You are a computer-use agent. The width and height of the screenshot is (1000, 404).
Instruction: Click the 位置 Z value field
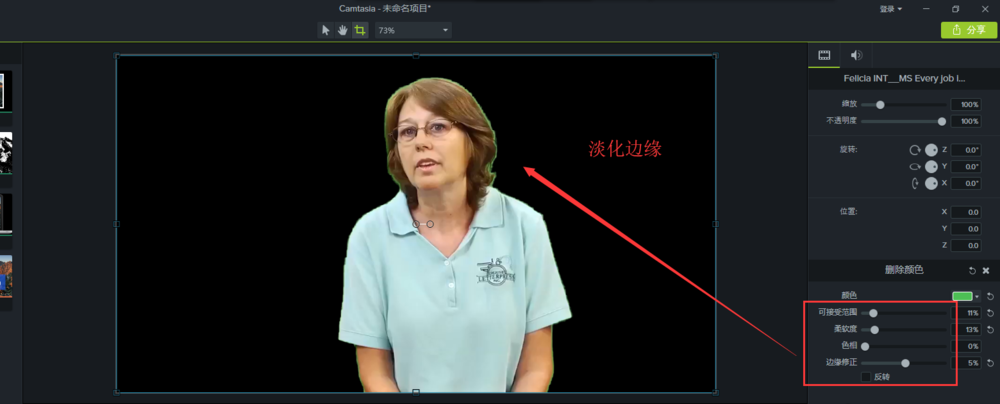pos(966,245)
